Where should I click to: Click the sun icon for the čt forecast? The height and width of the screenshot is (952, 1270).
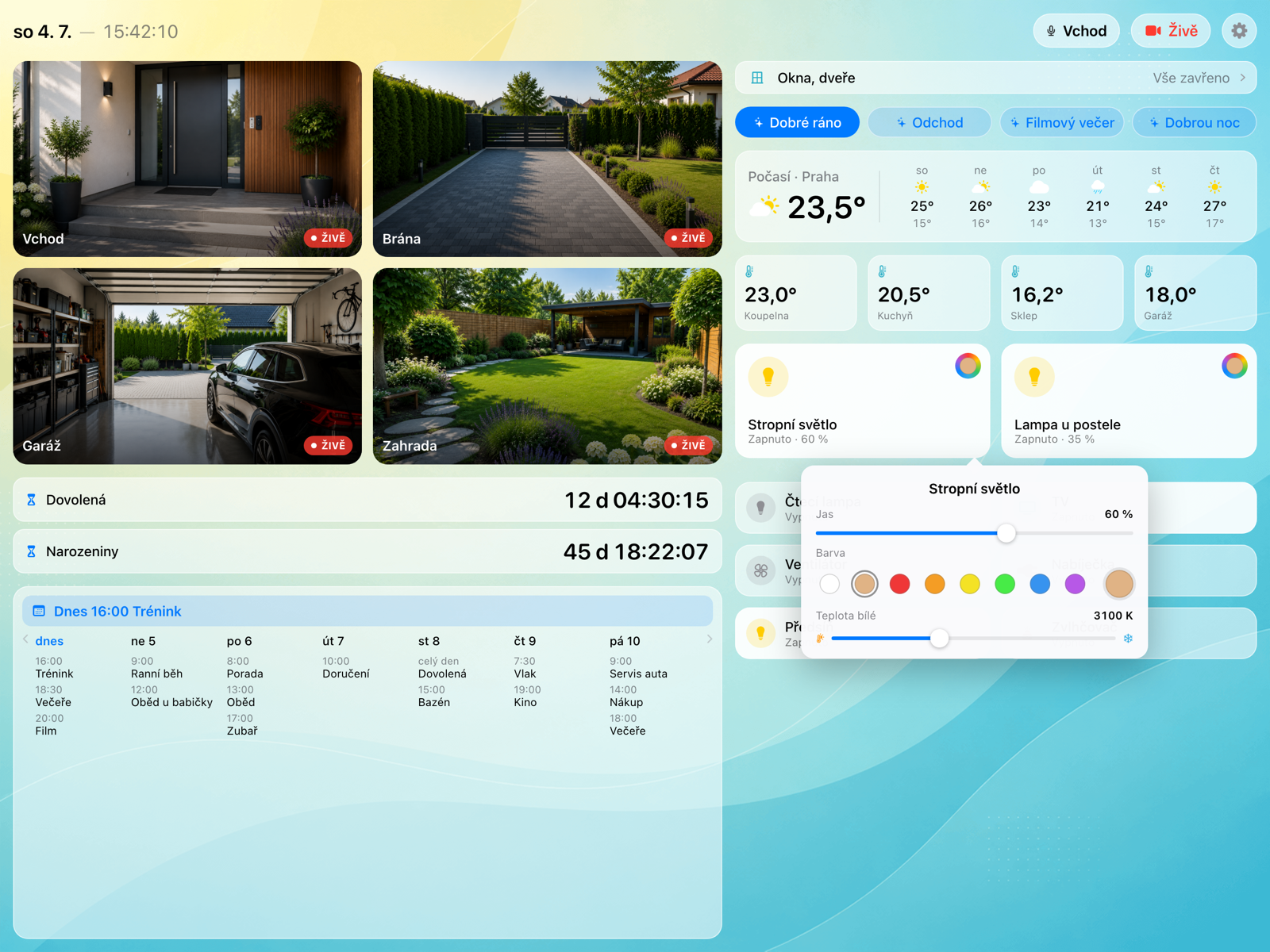[x=1214, y=187]
